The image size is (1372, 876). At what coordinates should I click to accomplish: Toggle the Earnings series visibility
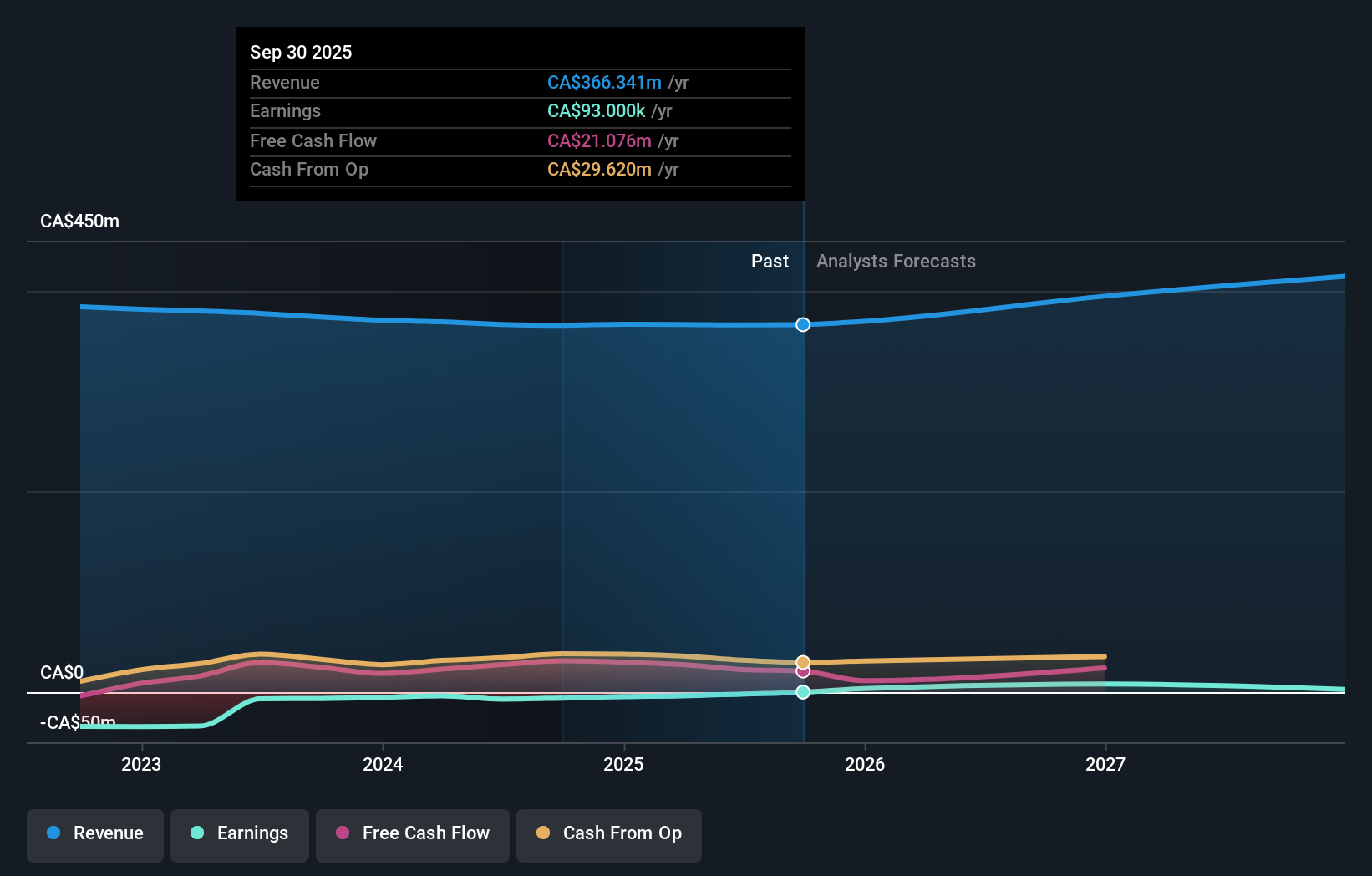[239, 834]
